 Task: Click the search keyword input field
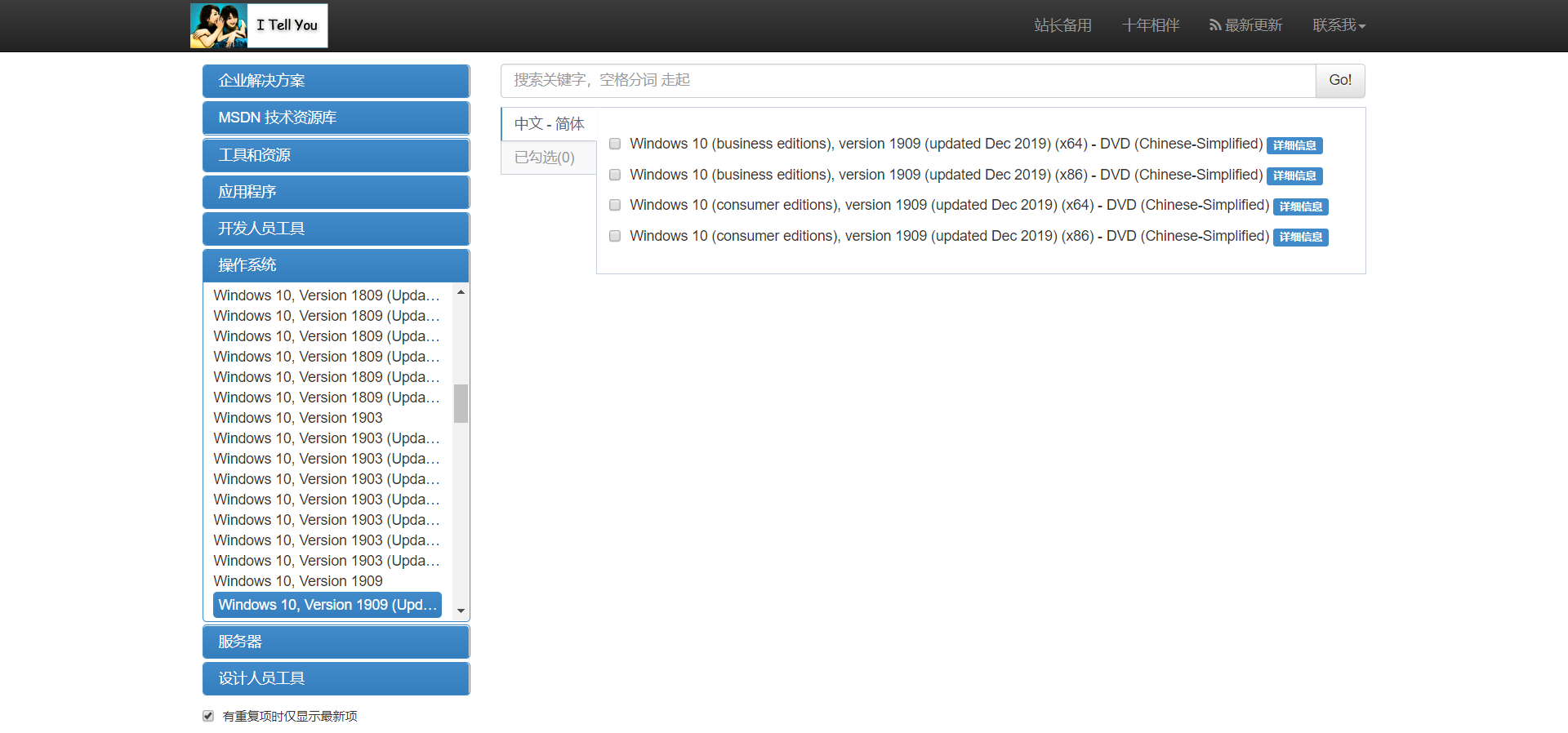click(x=908, y=80)
